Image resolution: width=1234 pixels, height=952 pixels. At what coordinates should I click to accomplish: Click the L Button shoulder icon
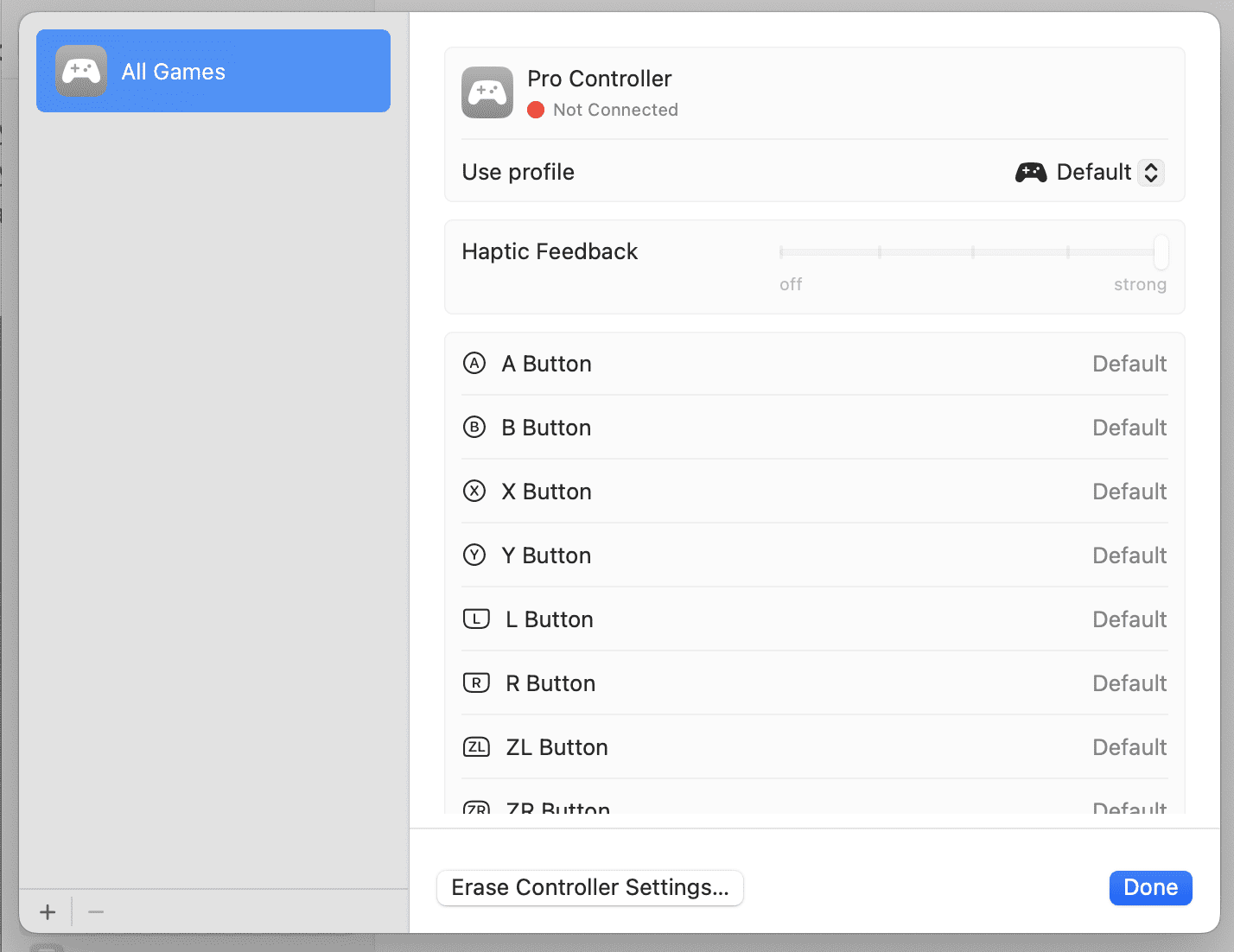point(476,619)
